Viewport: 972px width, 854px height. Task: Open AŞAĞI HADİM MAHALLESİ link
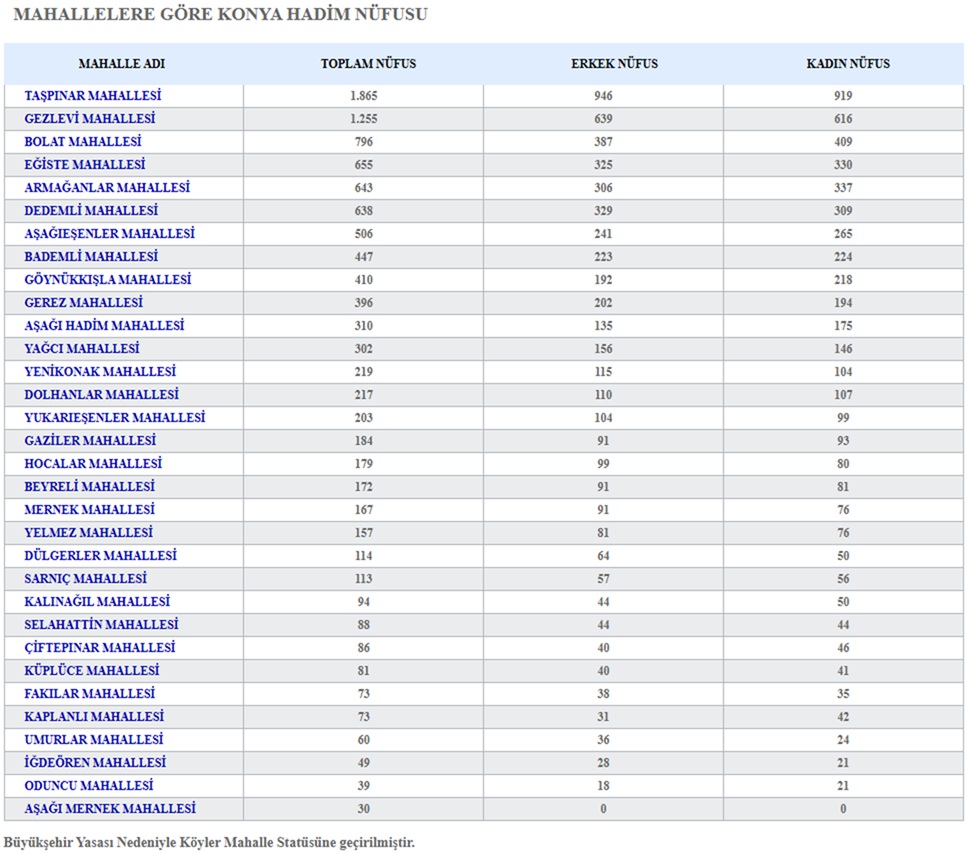point(104,326)
